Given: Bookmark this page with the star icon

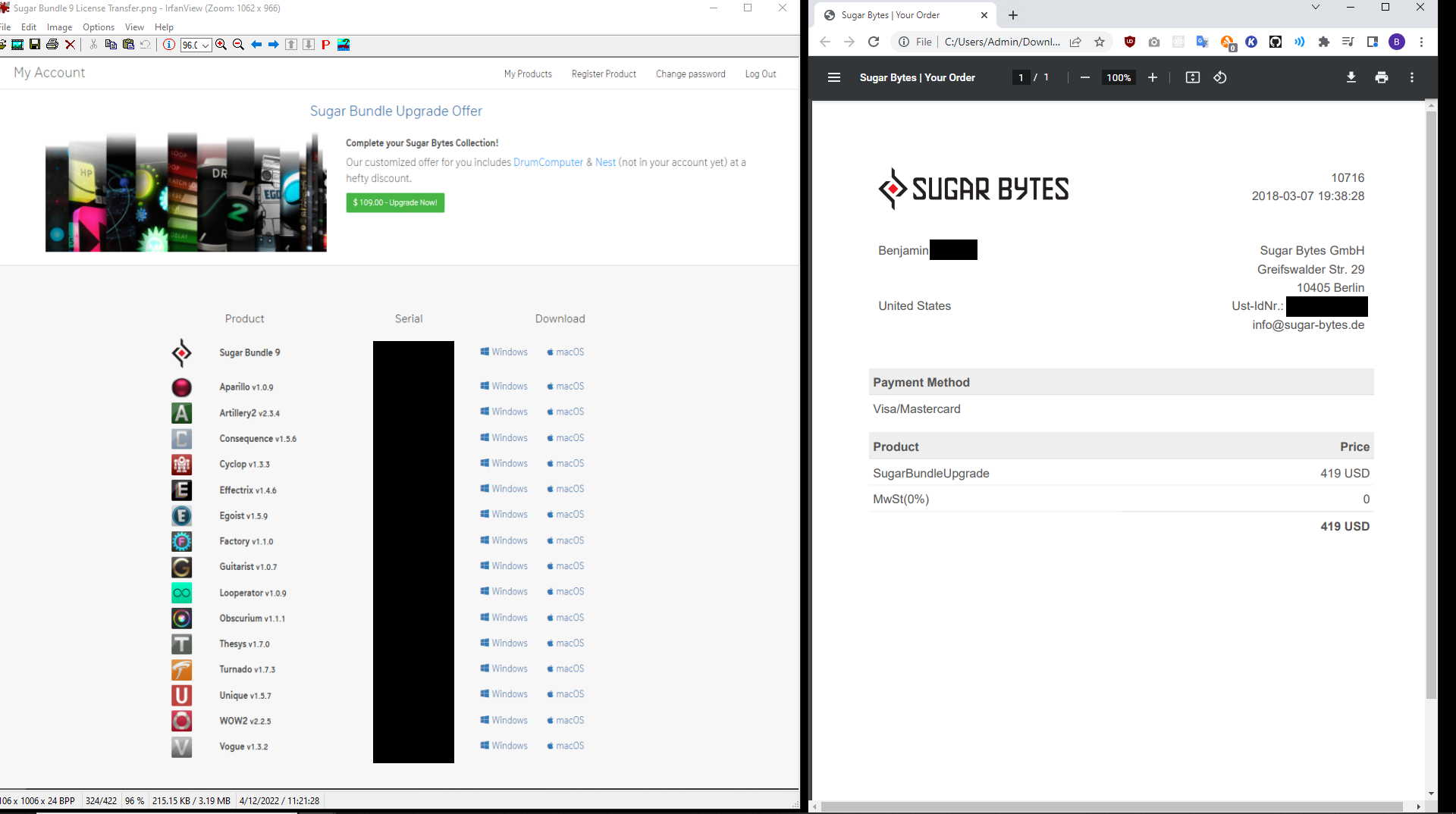Looking at the screenshot, I should click(1100, 42).
